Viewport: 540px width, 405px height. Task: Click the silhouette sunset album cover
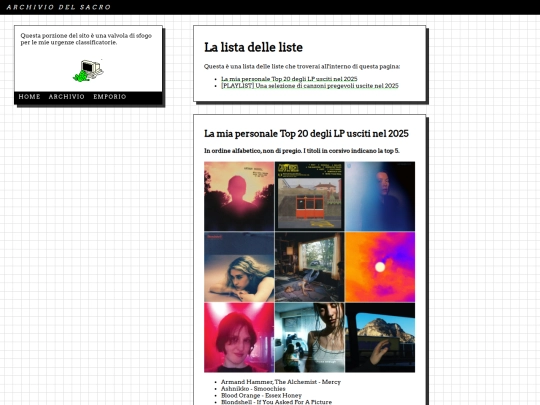pos(239,196)
